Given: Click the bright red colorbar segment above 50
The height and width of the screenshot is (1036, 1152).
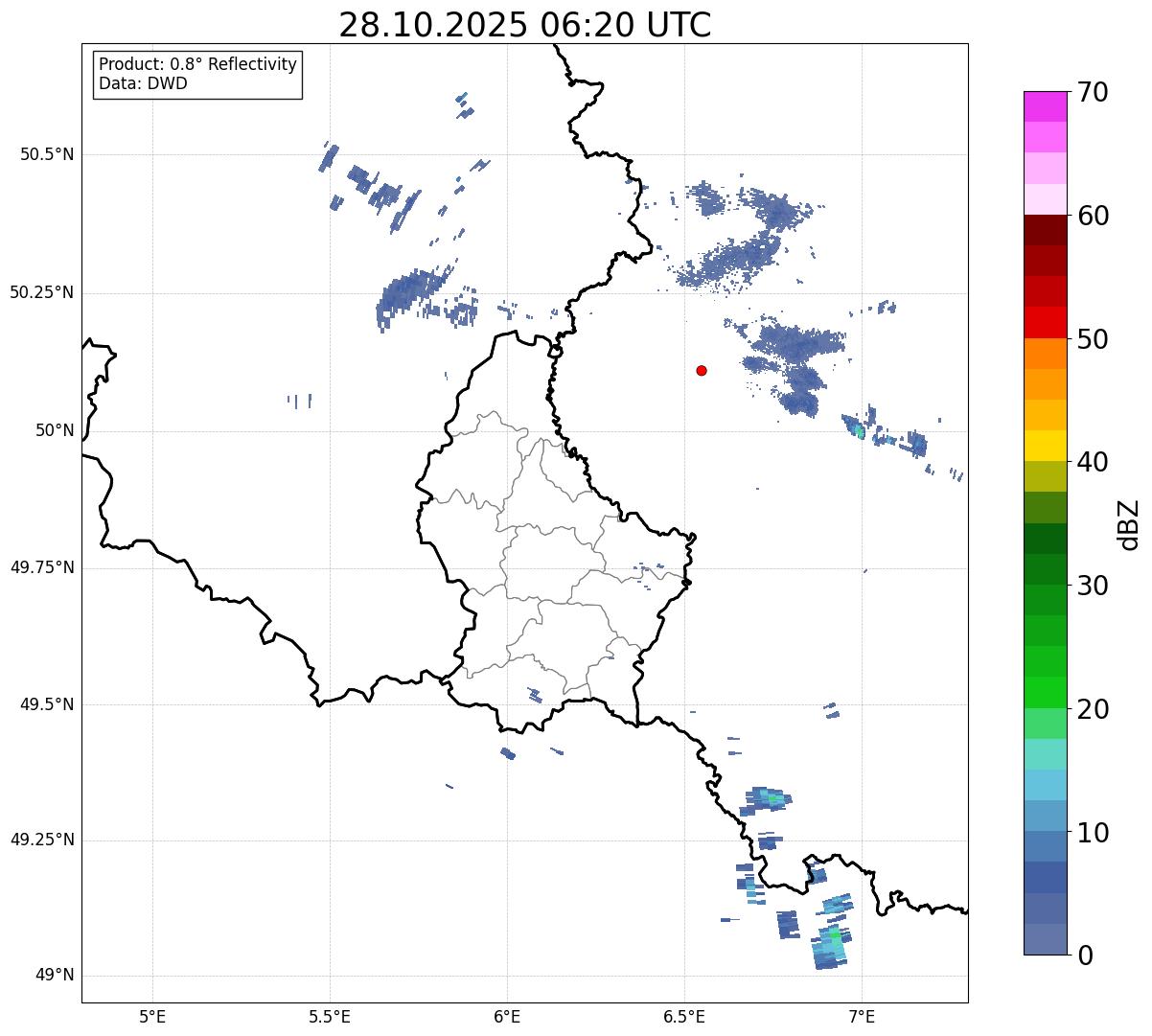Looking at the screenshot, I should (1045, 322).
